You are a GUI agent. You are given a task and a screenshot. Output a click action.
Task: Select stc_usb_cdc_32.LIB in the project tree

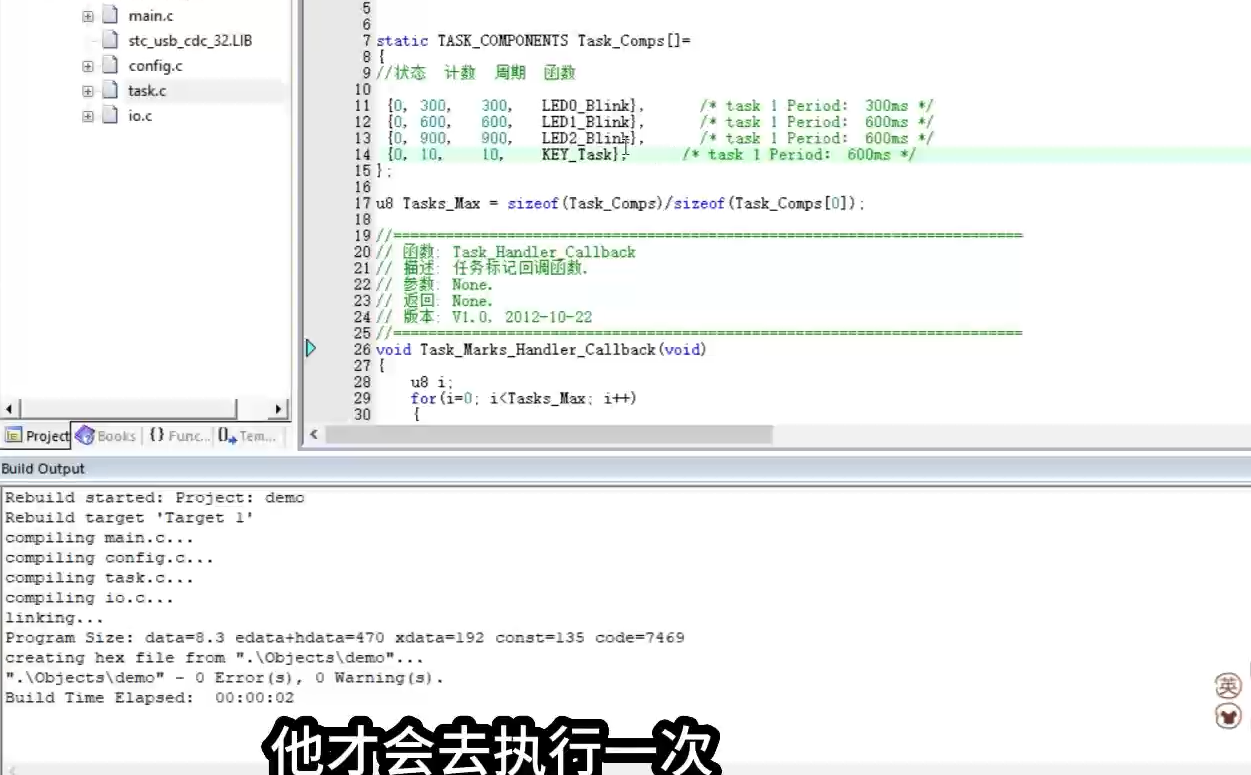[x=190, y=41]
